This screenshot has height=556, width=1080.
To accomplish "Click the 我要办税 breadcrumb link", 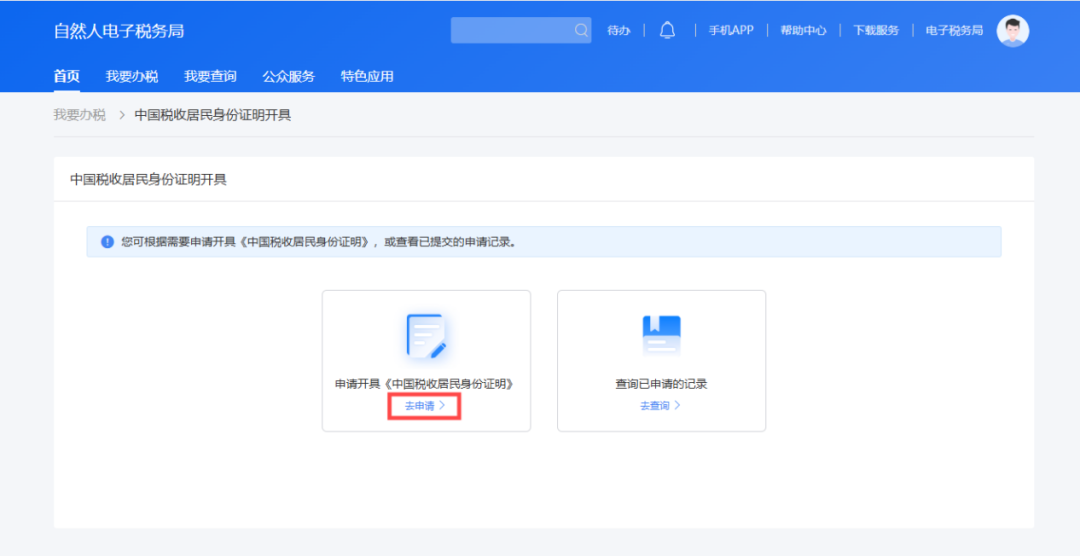I will coord(79,115).
